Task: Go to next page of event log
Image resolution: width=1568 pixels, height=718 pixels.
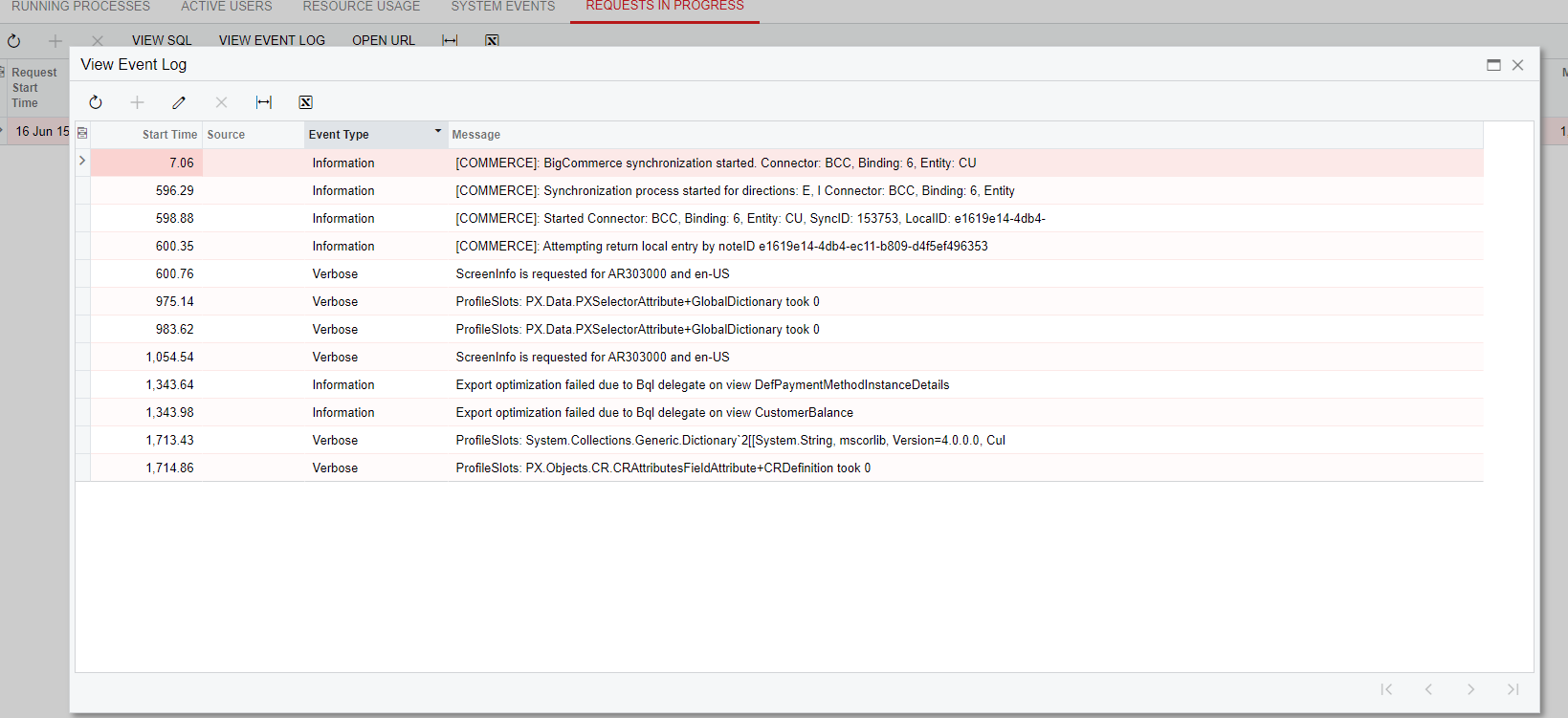Action: 1470,689
